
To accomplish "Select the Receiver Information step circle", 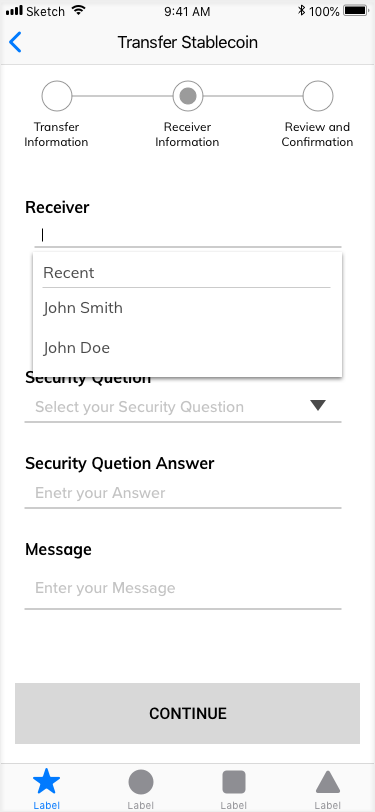I will click(x=188, y=96).
